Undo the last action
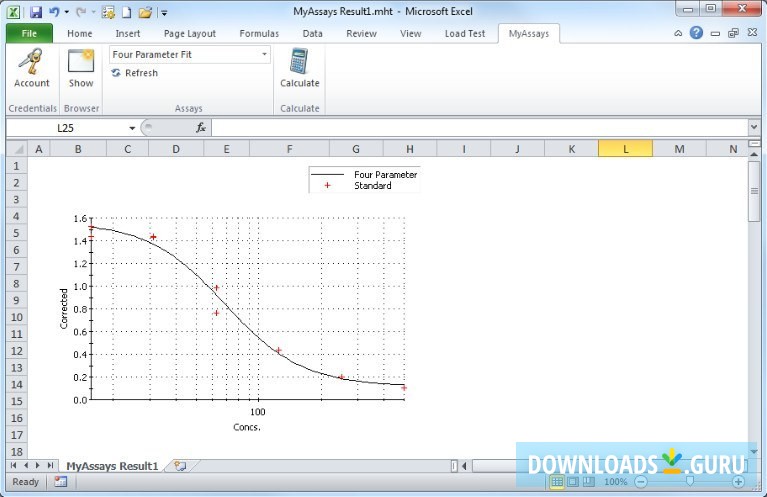This screenshot has height=497, width=767. (54, 12)
